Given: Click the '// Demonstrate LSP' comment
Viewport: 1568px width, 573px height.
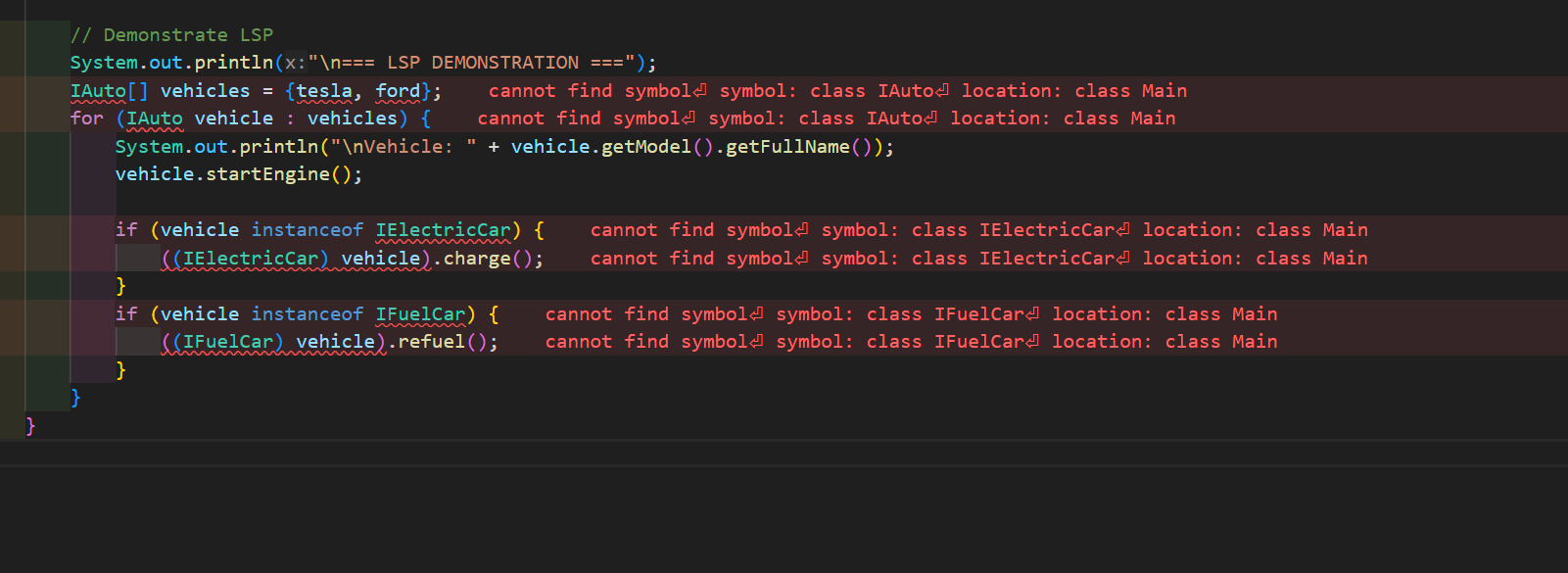Looking at the screenshot, I should click(x=171, y=34).
